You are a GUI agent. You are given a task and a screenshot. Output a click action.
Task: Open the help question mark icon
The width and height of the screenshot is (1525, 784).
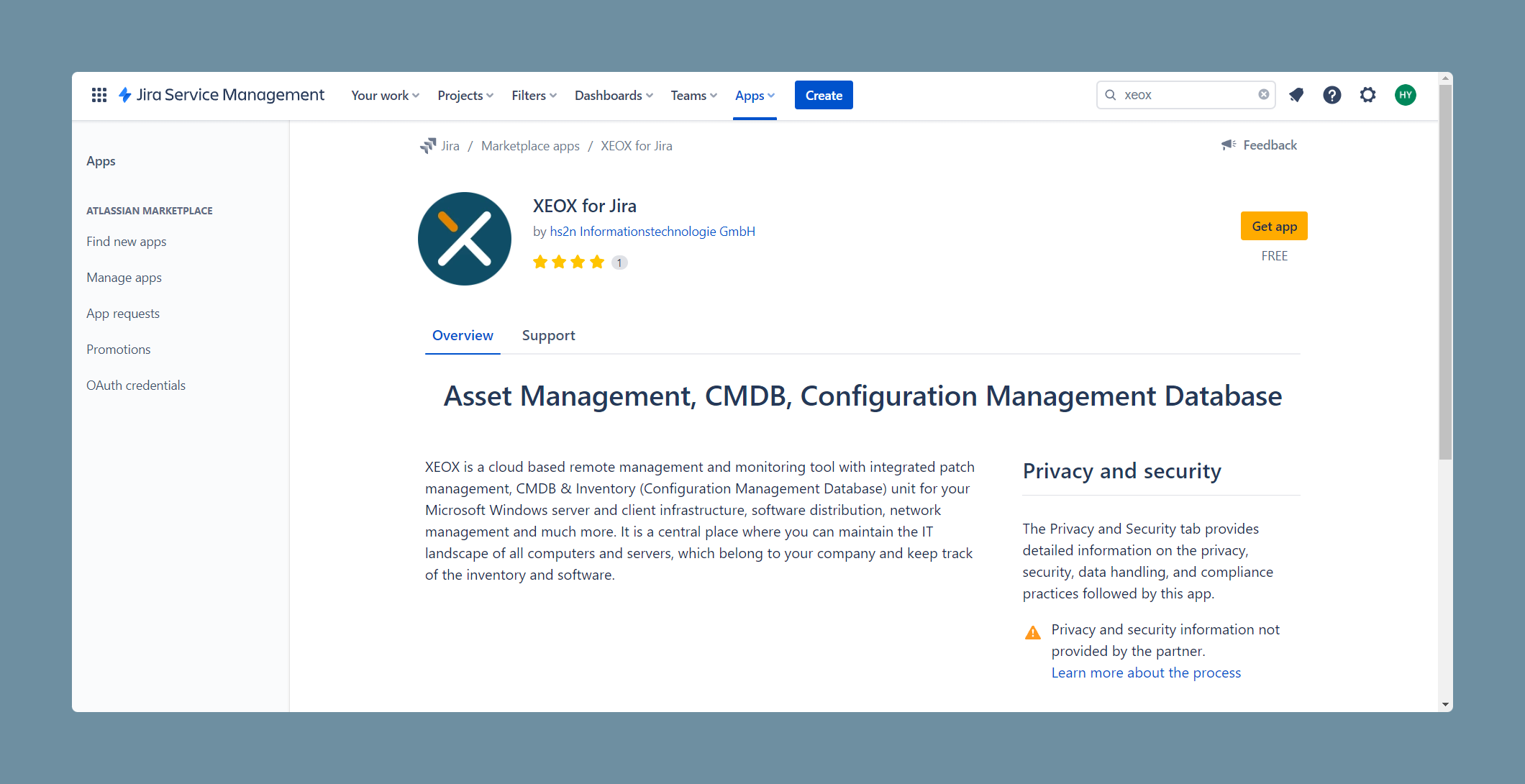pyautogui.click(x=1332, y=95)
